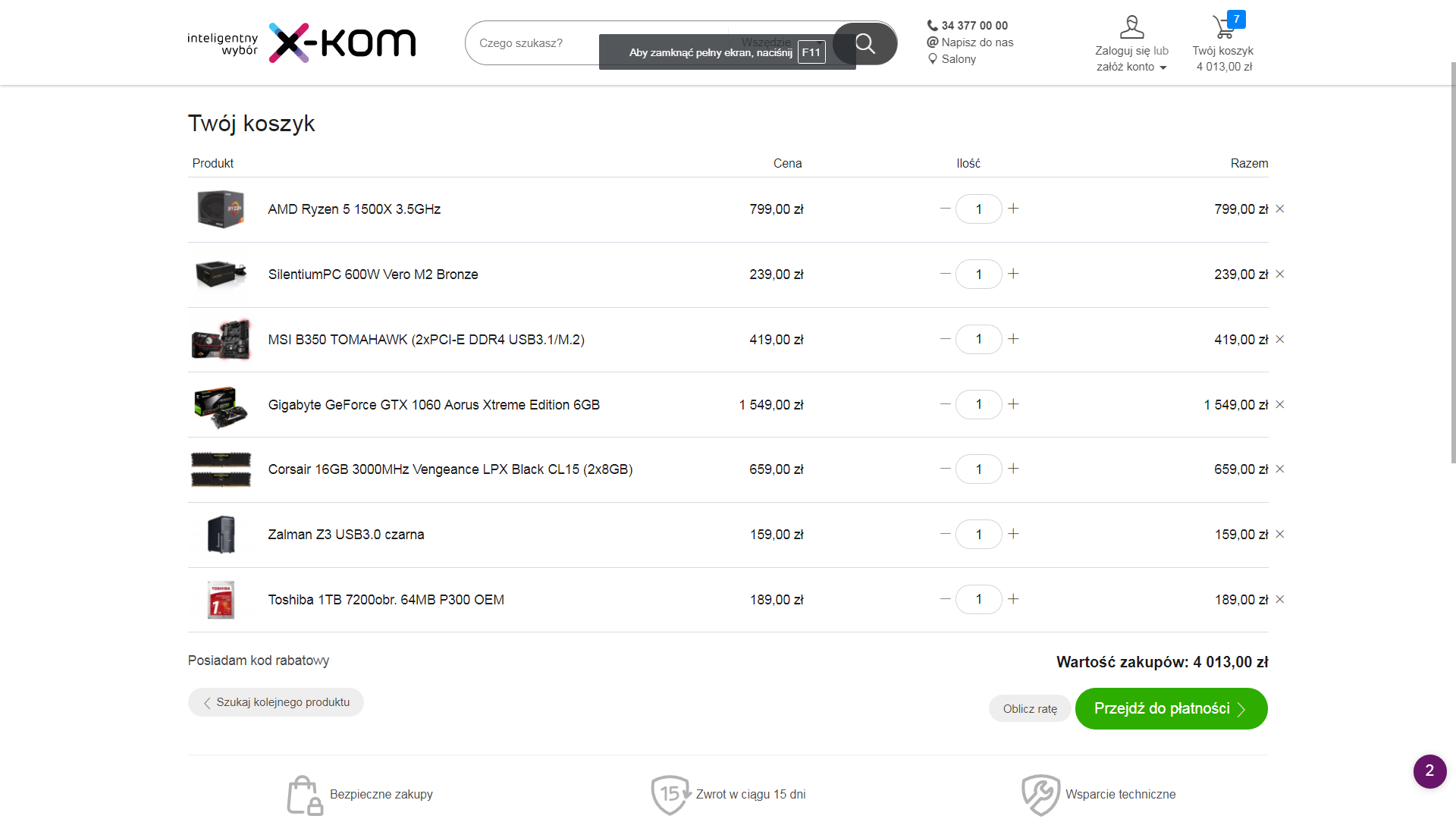Increase quantity of SilentiumPC 600W Vero
The width and height of the screenshot is (1456, 819).
tap(1013, 274)
